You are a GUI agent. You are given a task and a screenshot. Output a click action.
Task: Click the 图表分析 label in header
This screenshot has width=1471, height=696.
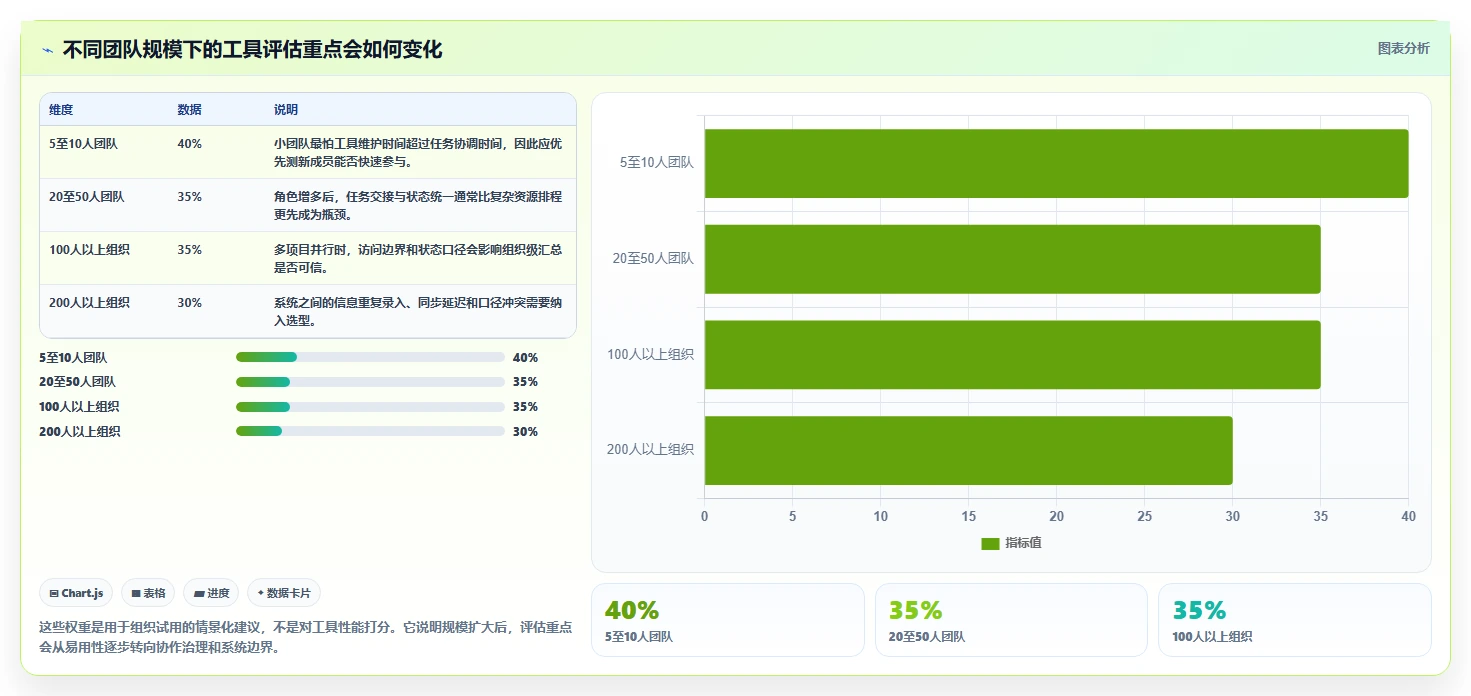pyautogui.click(x=1403, y=48)
